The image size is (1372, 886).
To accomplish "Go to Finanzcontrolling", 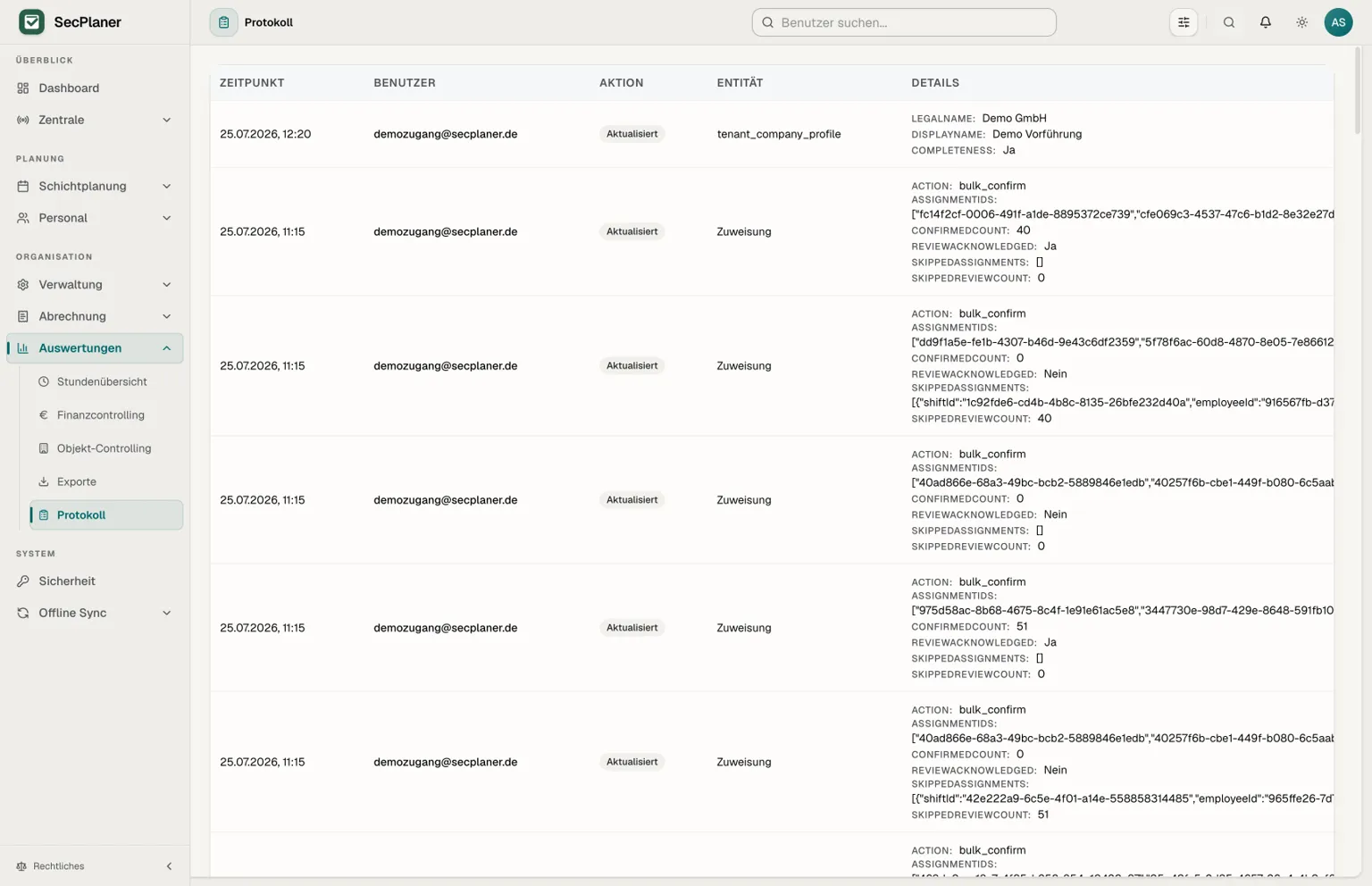I will click(106, 415).
